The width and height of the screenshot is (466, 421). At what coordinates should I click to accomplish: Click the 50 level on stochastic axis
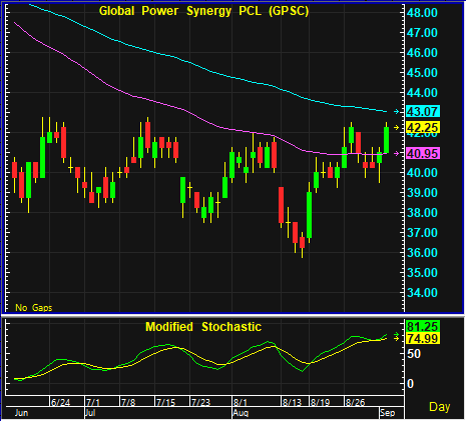[x=414, y=354]
